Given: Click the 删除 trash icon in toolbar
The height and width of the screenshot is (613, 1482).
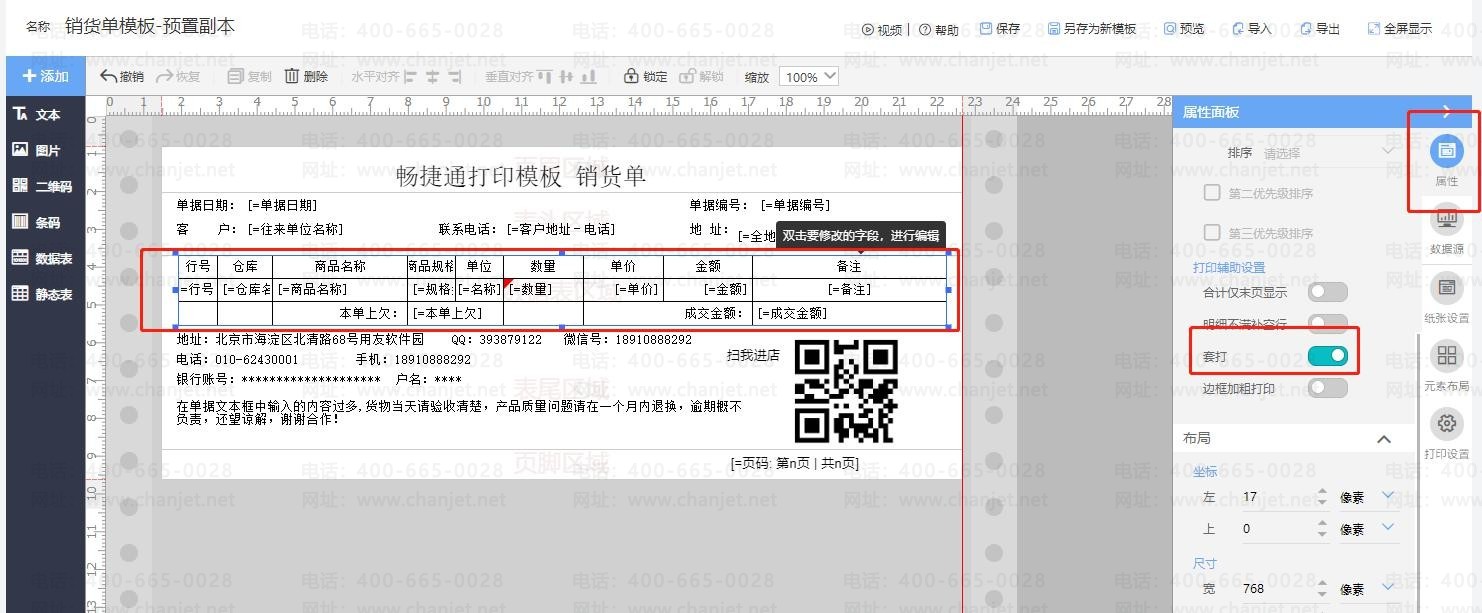Looking at the screenshot, I should (x=292, y=76).
